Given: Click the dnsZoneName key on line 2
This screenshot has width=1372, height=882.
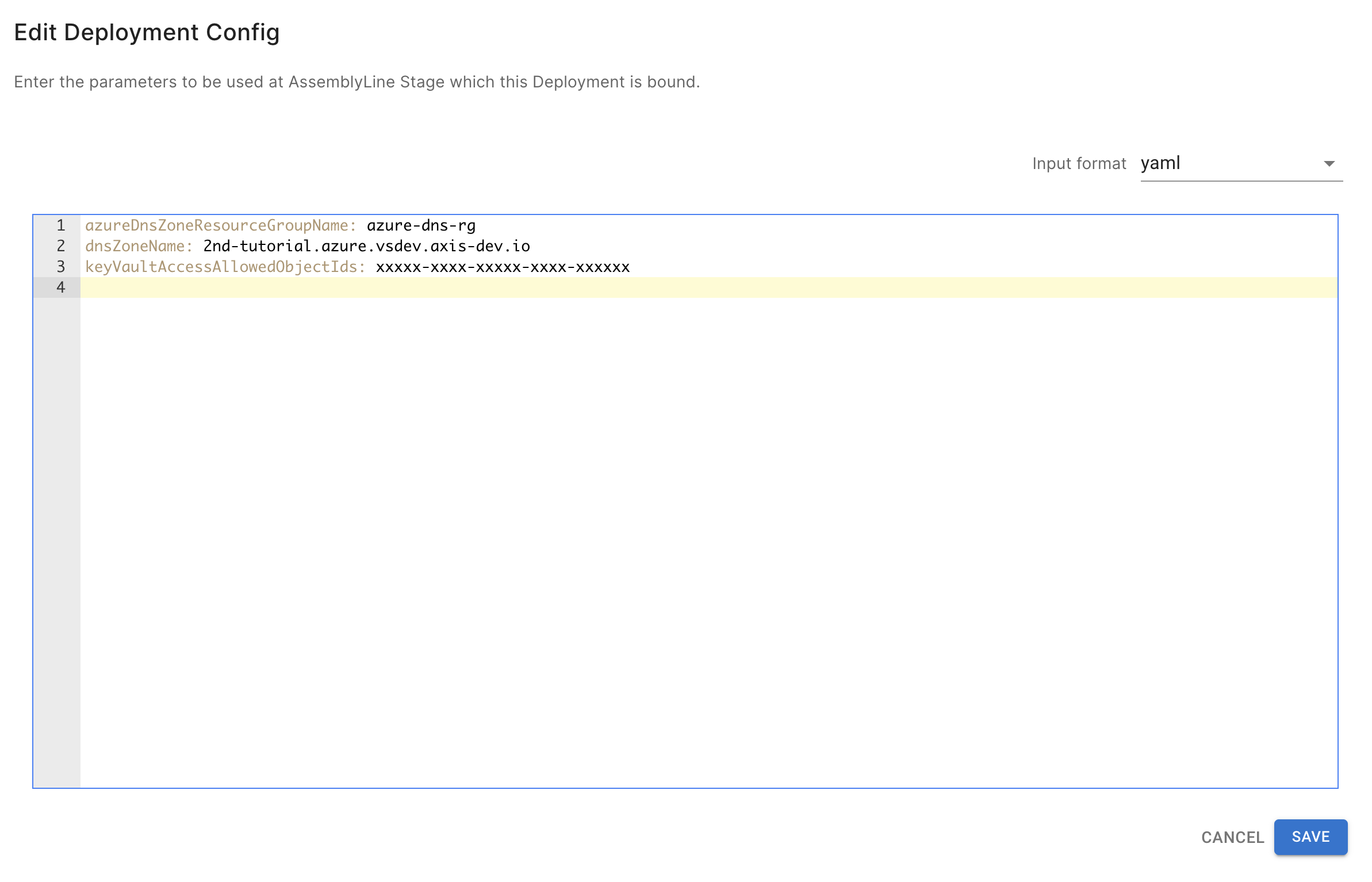Looking at the screenshot, I should pos(138,246).
